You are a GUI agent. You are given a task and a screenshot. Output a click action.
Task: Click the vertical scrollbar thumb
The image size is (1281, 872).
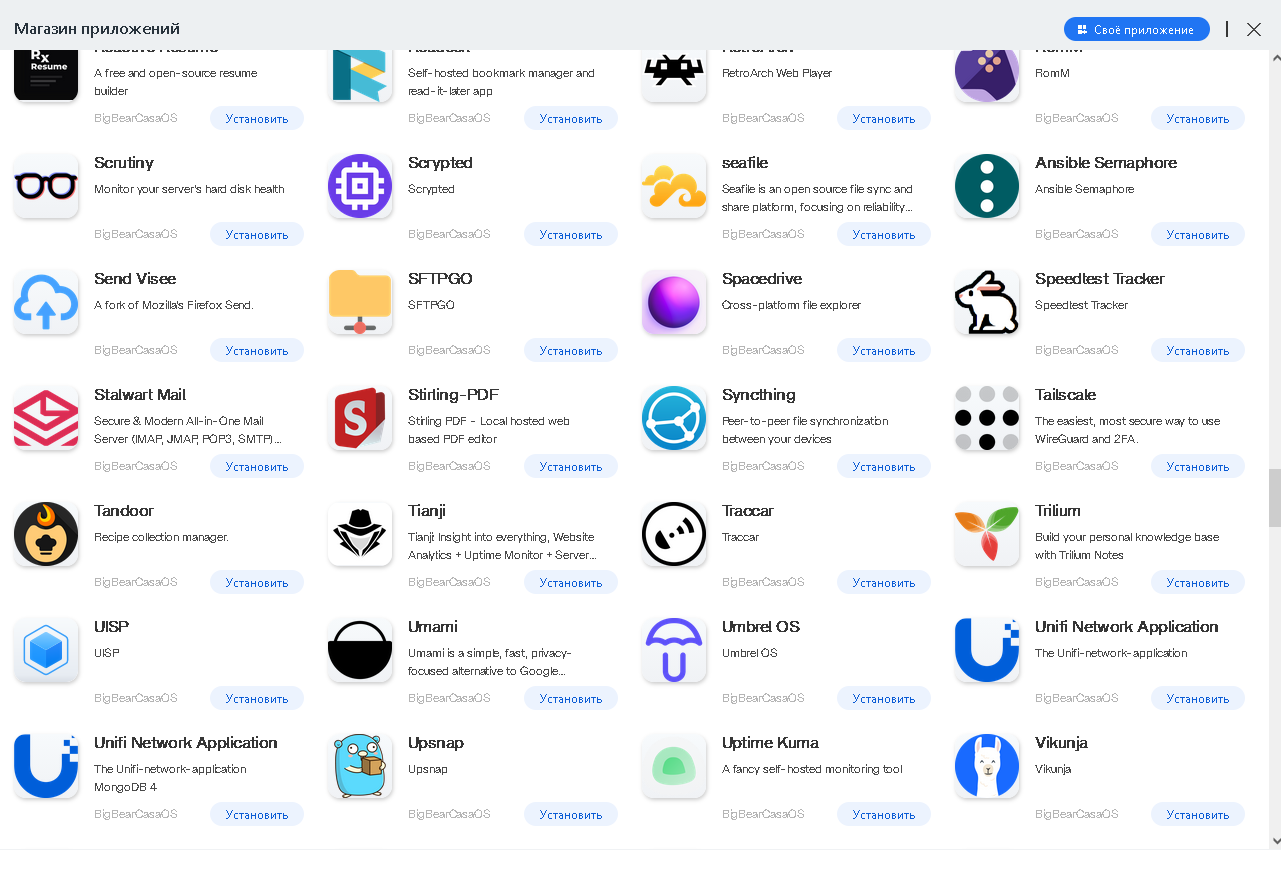pyautogui.click(x=1274, y=497)
